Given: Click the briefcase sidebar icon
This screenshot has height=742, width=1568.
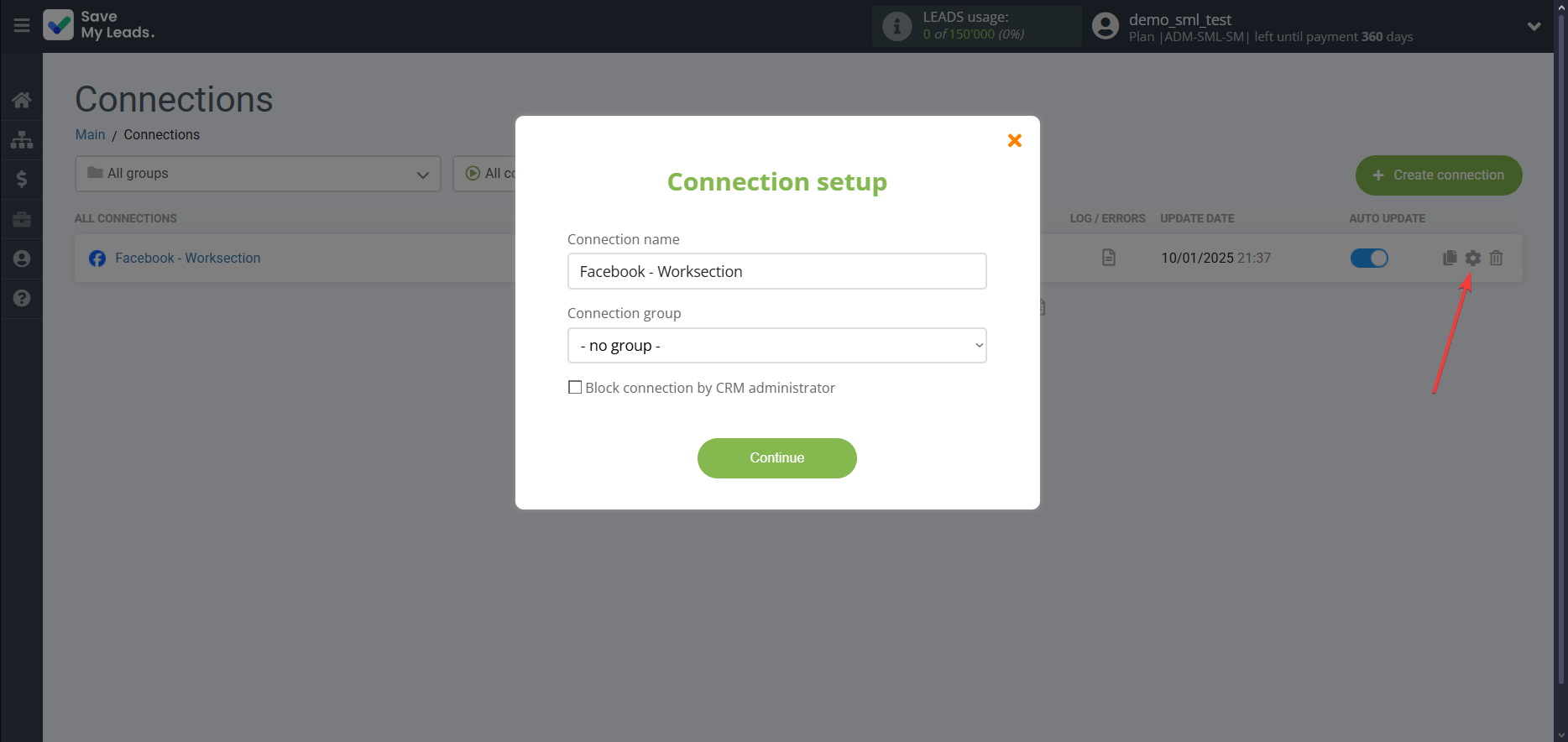Looking at the screenshot, I should [22, 219].
